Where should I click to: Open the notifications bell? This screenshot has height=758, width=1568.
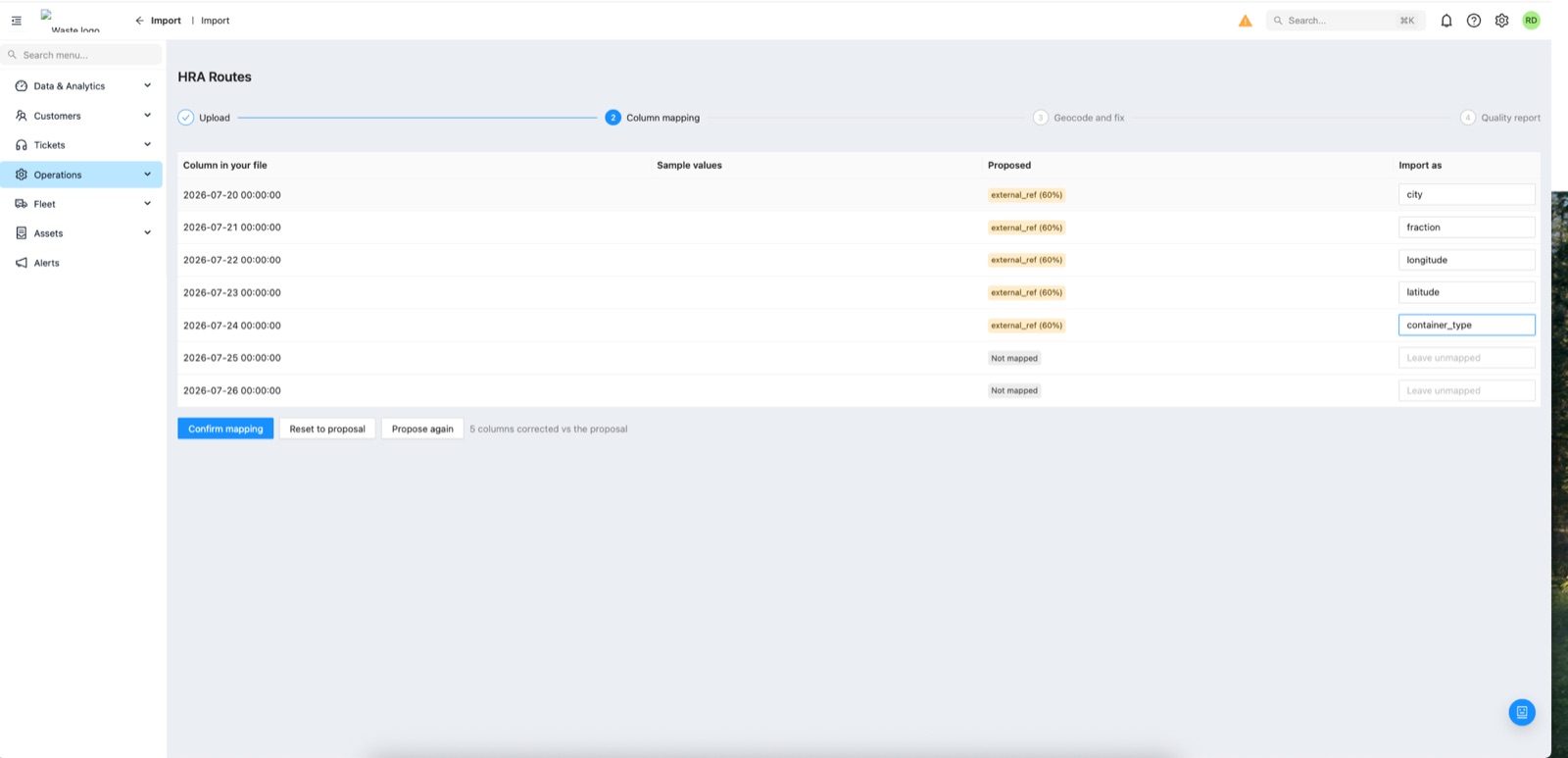(x=1445, y=21)
